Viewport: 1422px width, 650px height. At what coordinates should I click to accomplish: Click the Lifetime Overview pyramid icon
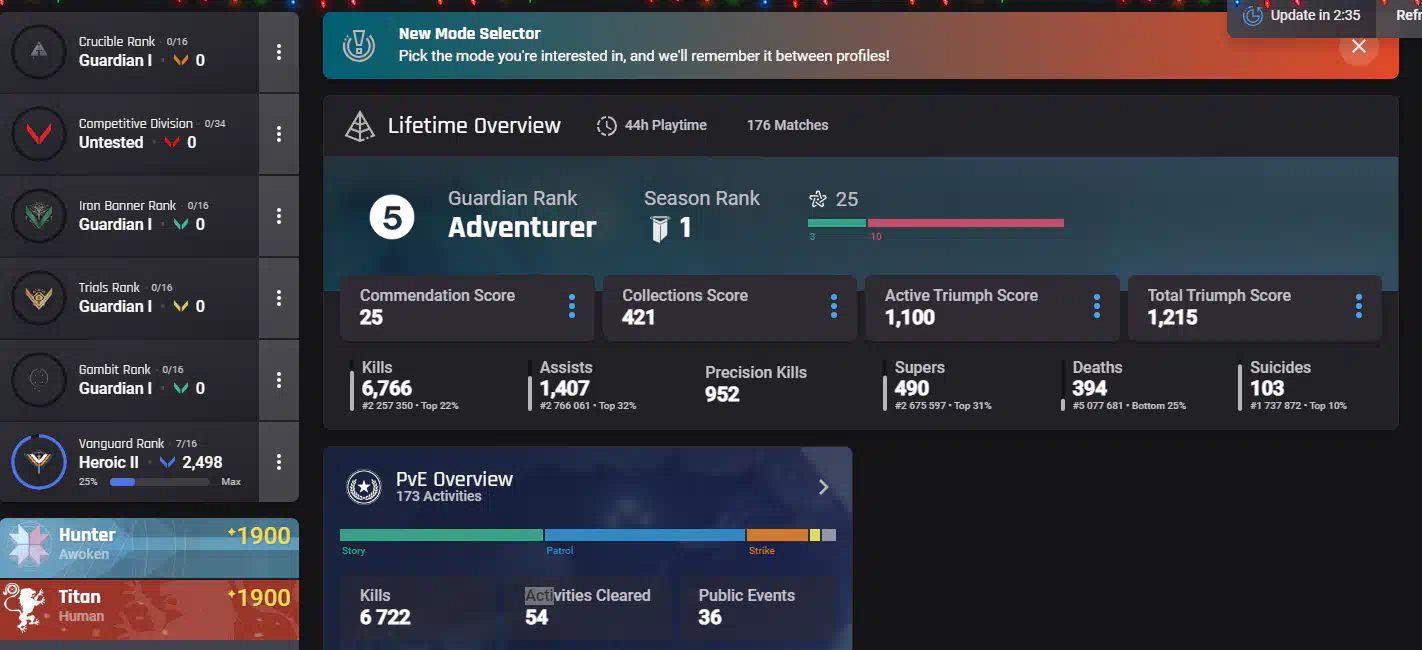[x=359, y=126]
